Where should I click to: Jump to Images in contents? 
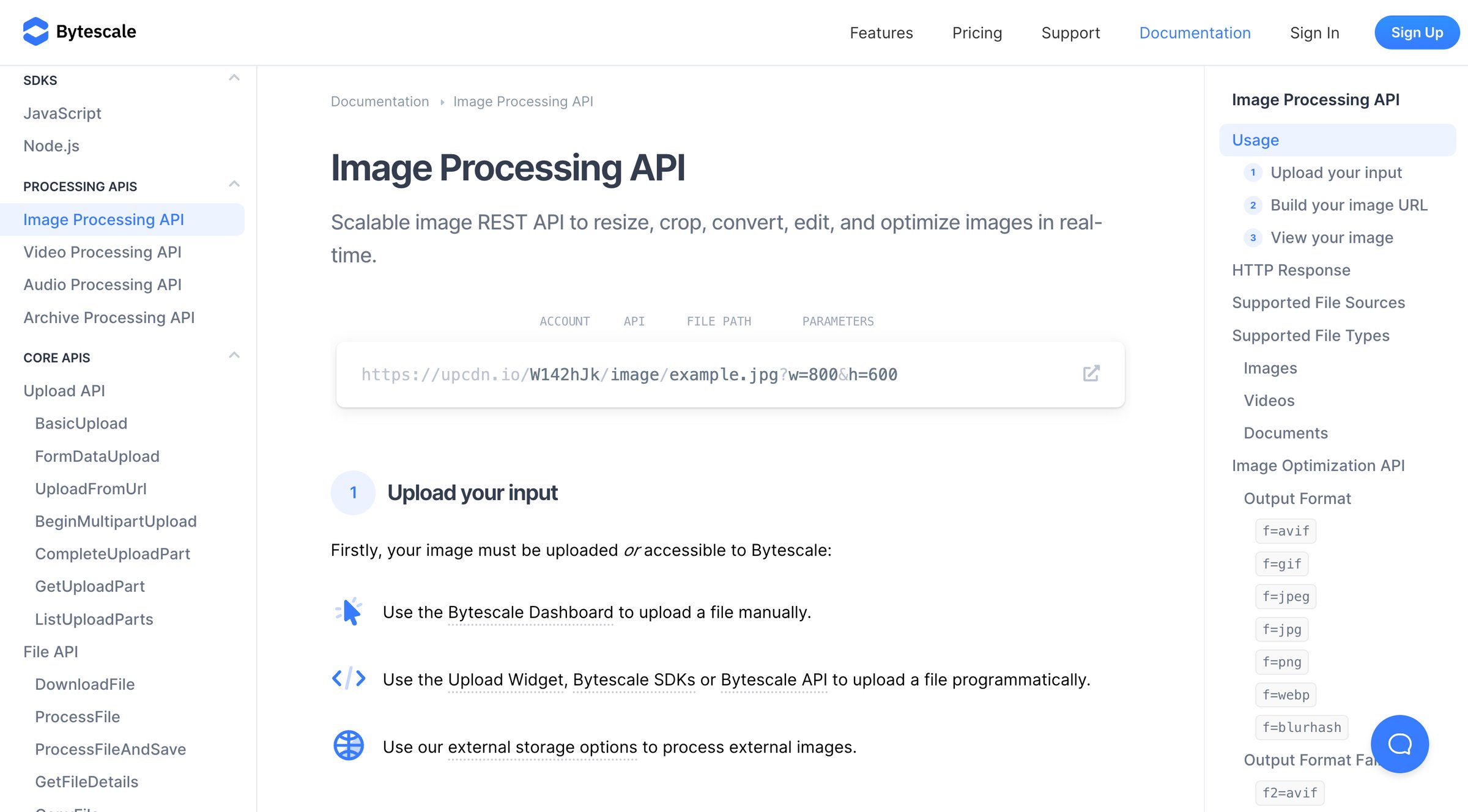[x=1270, y=368]
